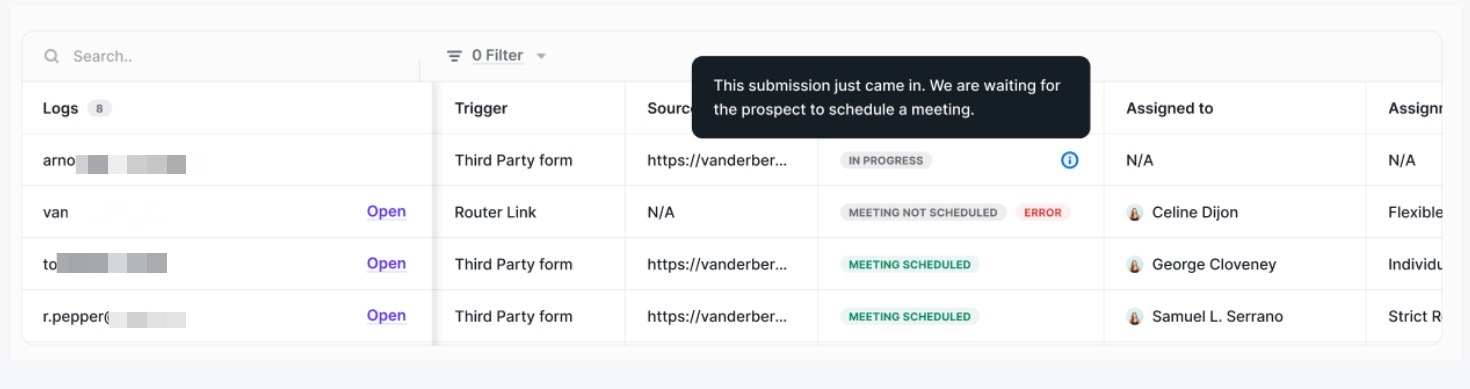Click the filter lines icon
Image resolution: width=1470 pixels, height=389 pixels.
click(x=454, y=56)
